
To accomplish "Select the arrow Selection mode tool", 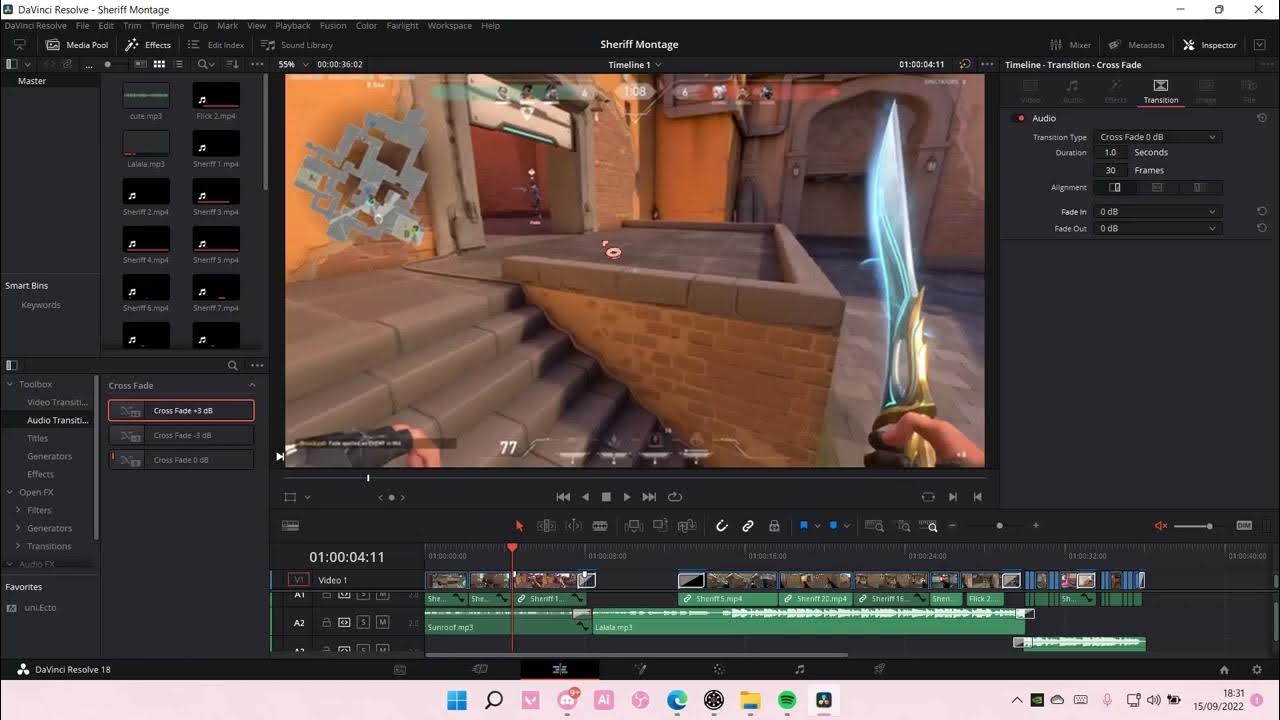I will [519, 526].
